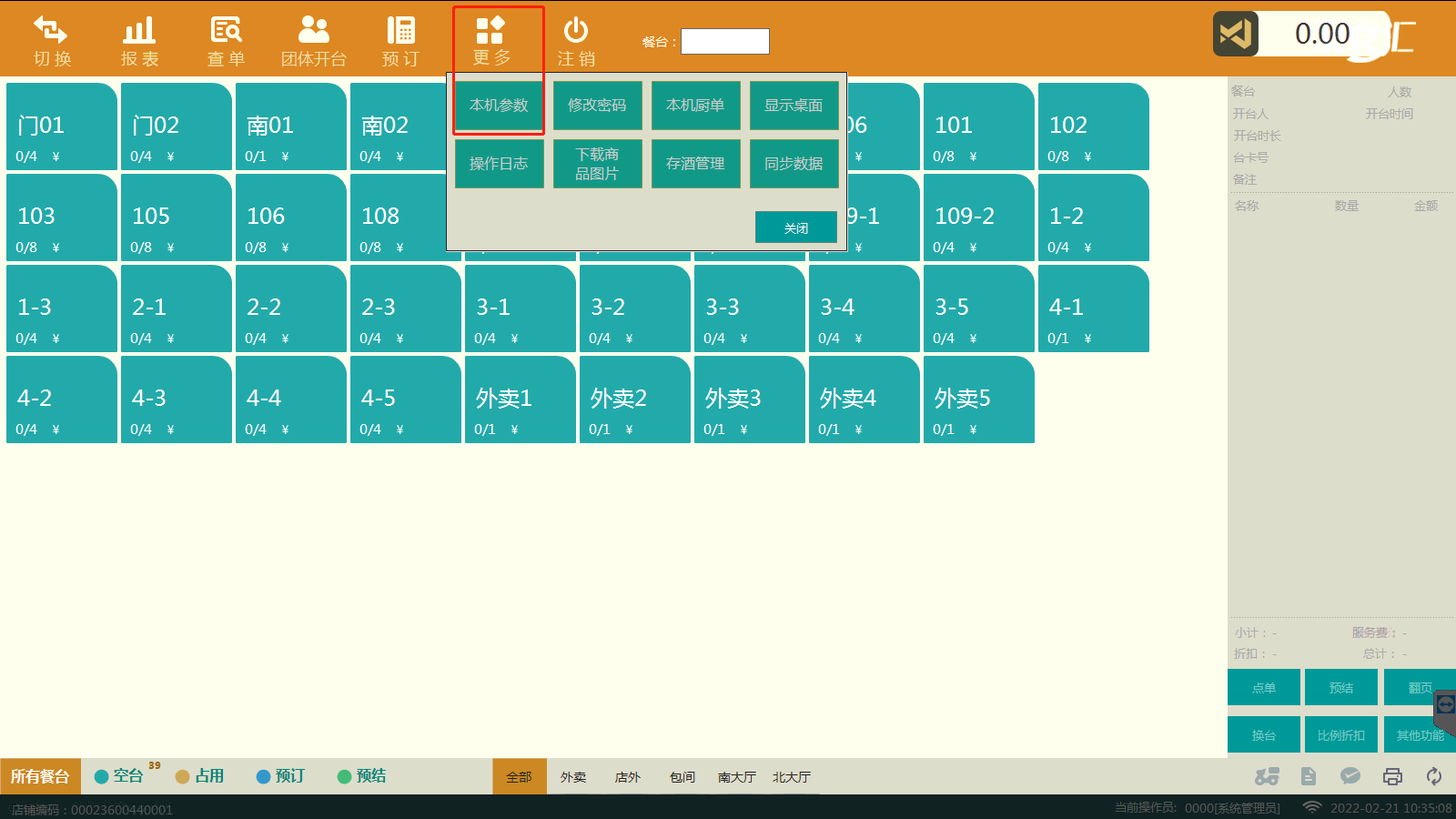Click the TeamViewer side tab icon
Image resolution: width=1456 pixels, height=819 pixels.
[1446, 704]
